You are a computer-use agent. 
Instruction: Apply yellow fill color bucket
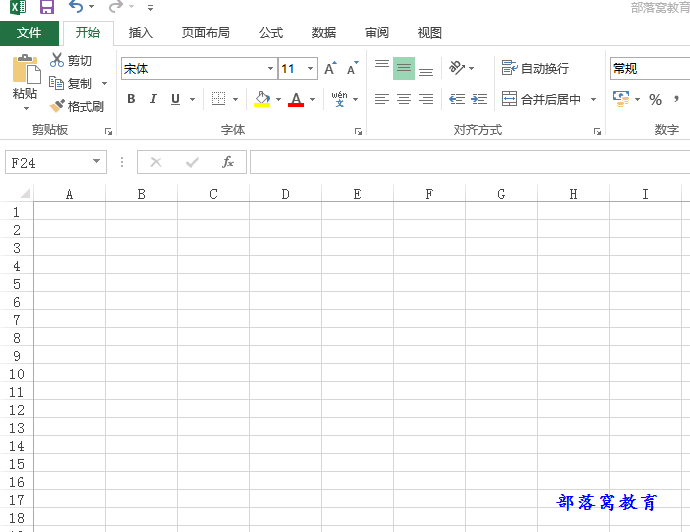click(x=262, y=99)
